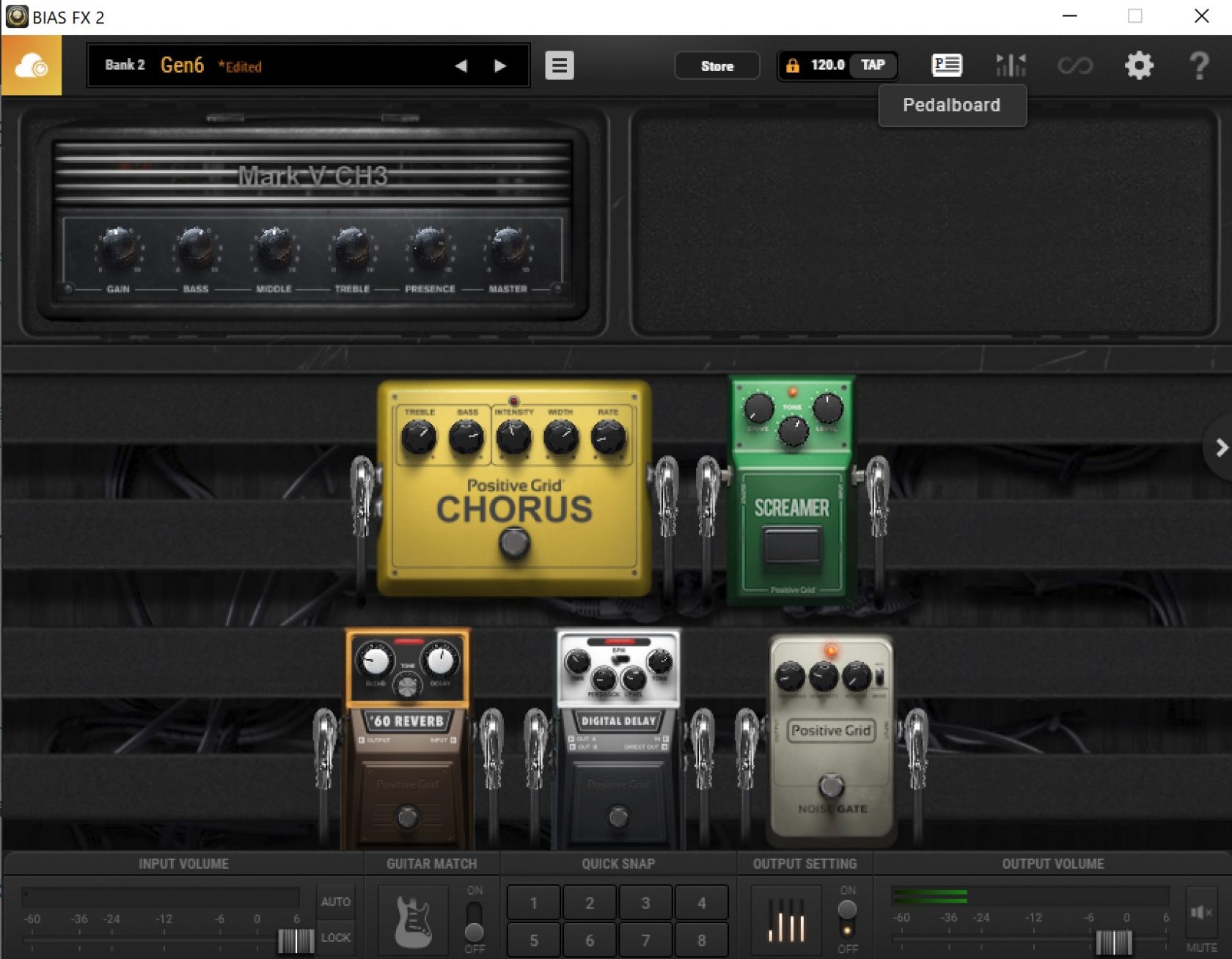Image resolution: width=1232 pixels, height=959 pixels.
Task: Click the '60 Reverb BLEND knob
Action: pos(375,660)
